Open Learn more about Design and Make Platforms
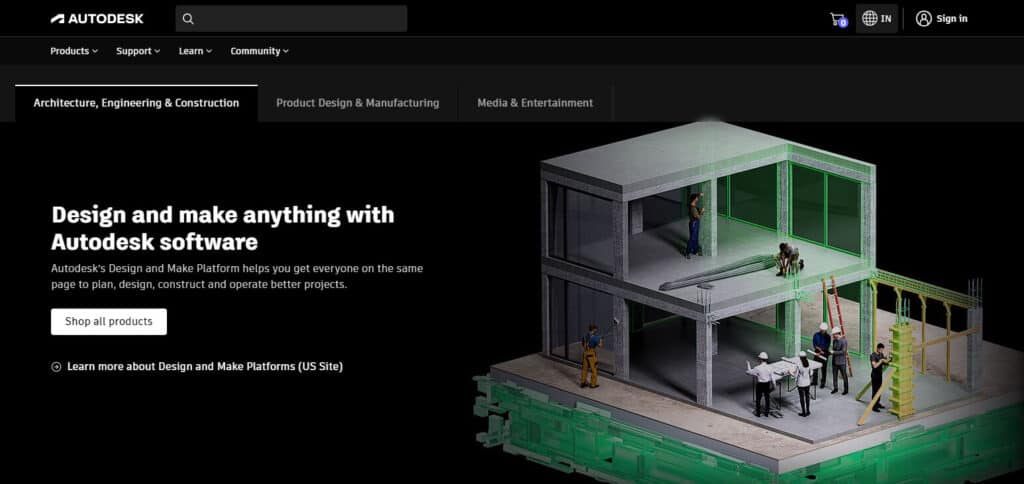Image resolution: width=1024 pixels, height=484 pixels. pos(204,366)
